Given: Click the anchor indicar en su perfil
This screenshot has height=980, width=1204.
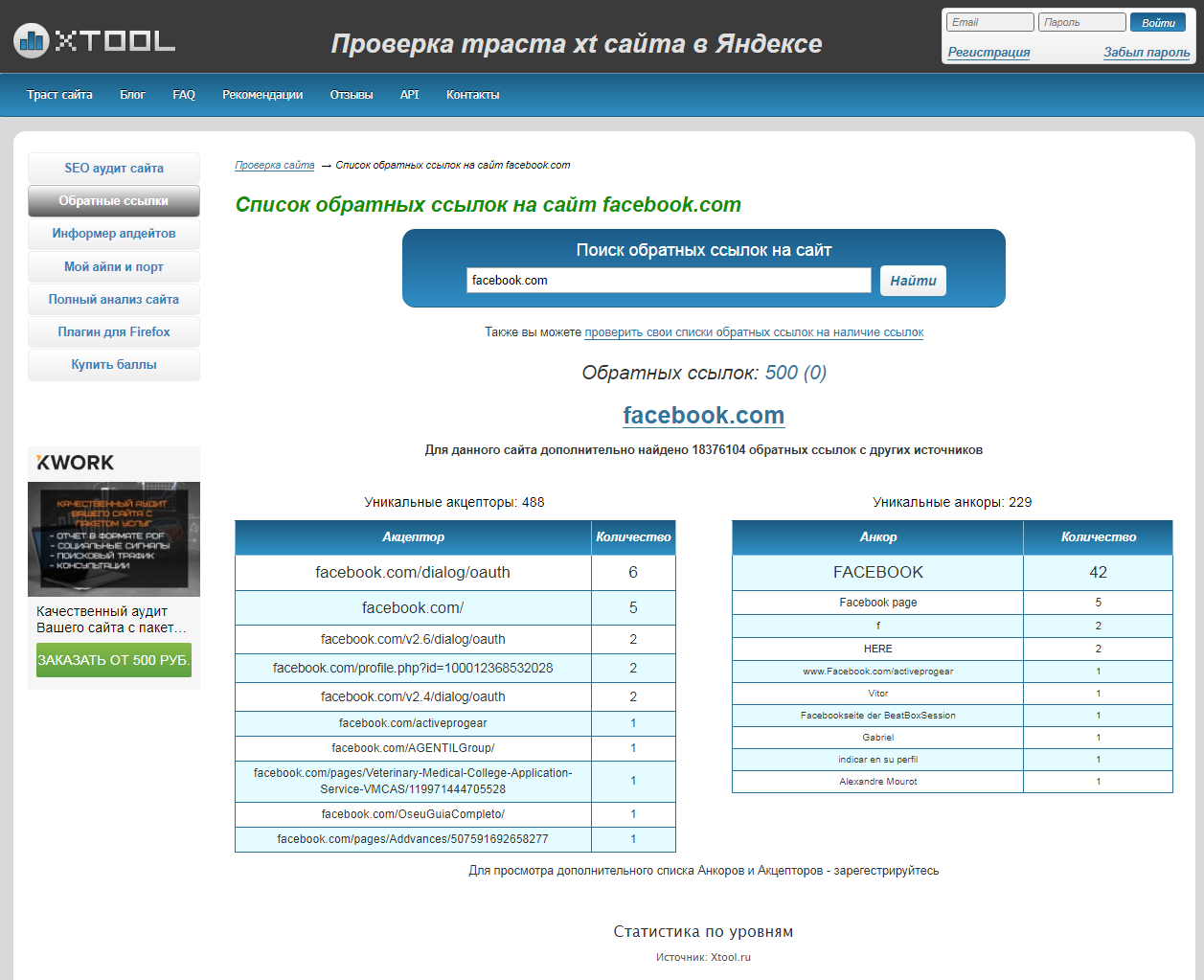Looking at the screenshot, I should 878,760.
